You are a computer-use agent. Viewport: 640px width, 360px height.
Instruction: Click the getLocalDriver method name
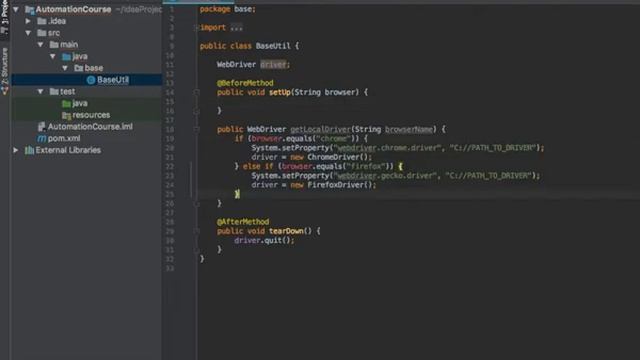[x=320, y=129]
